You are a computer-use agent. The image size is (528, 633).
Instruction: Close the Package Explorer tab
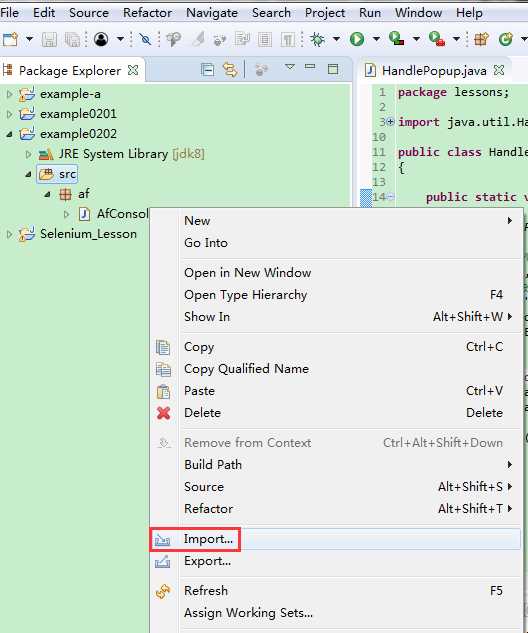133,70
